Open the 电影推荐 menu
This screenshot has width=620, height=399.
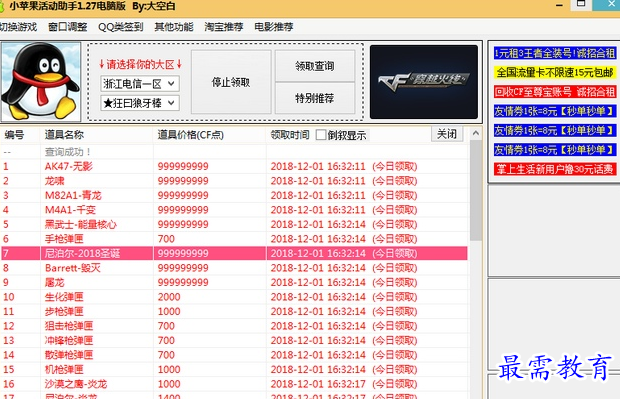coord(274,27)
